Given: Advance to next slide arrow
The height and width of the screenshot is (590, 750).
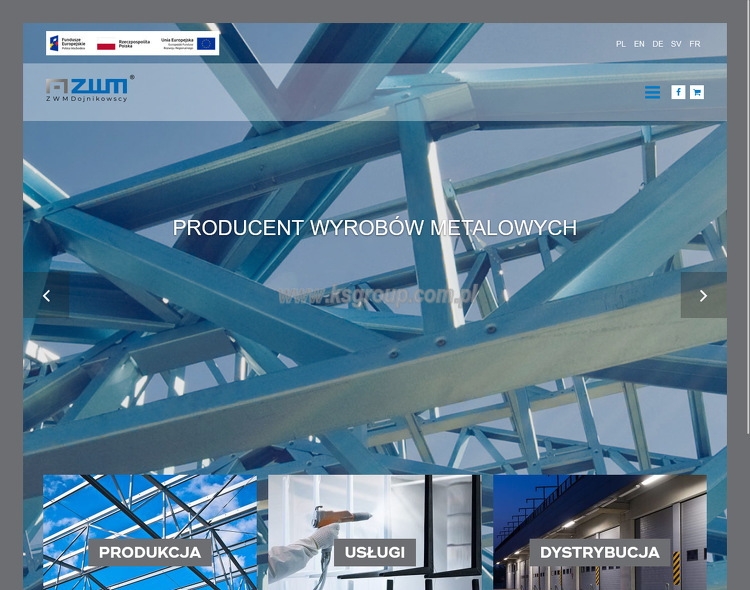Looking at the screenshot, I should 703,296.
